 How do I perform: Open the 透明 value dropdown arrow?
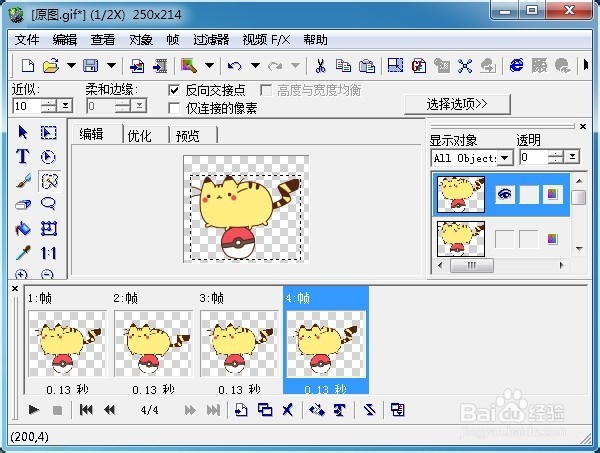pos(572,157)
